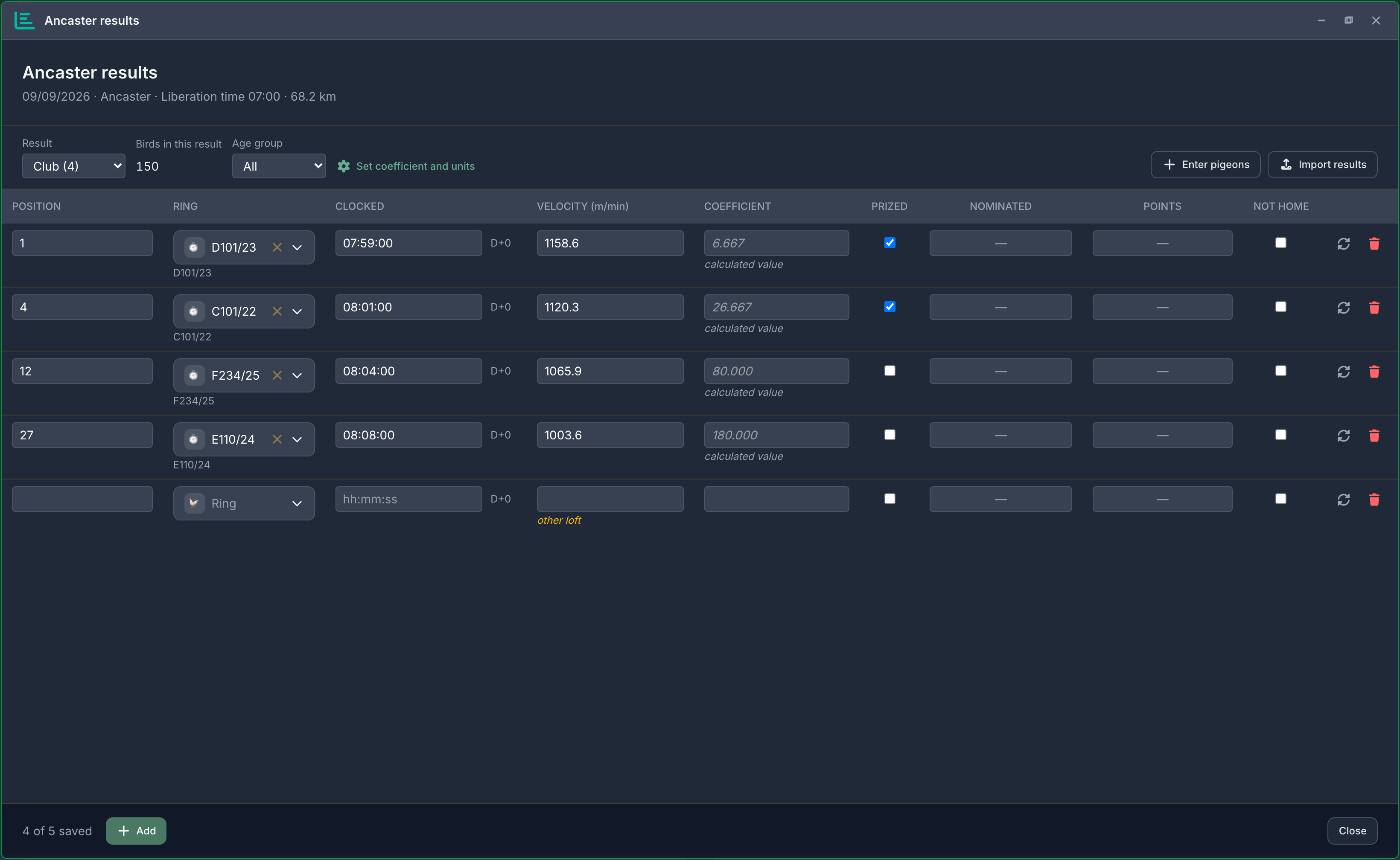Click the clocked time field showing 07:59:00

tap(408, 243)
